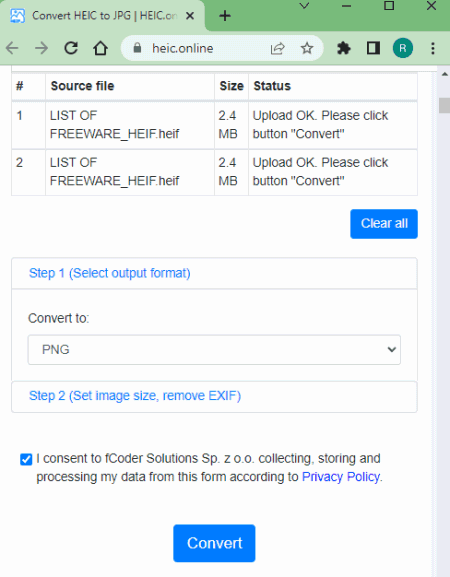
Task: Open Chrome extensions puzzle icon
Action: 344,48
